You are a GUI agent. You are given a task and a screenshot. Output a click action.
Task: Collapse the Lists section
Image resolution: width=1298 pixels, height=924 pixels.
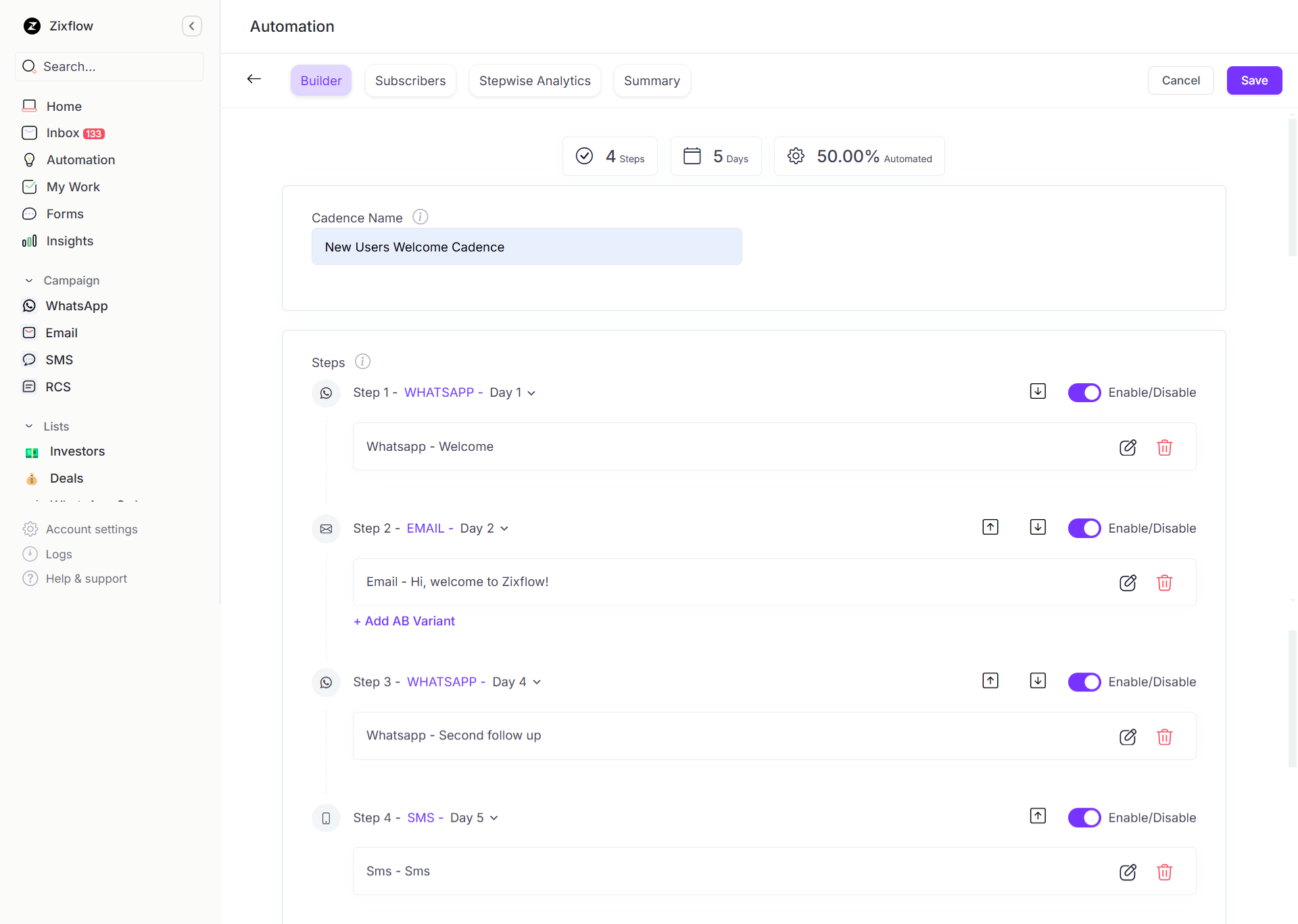28,426
